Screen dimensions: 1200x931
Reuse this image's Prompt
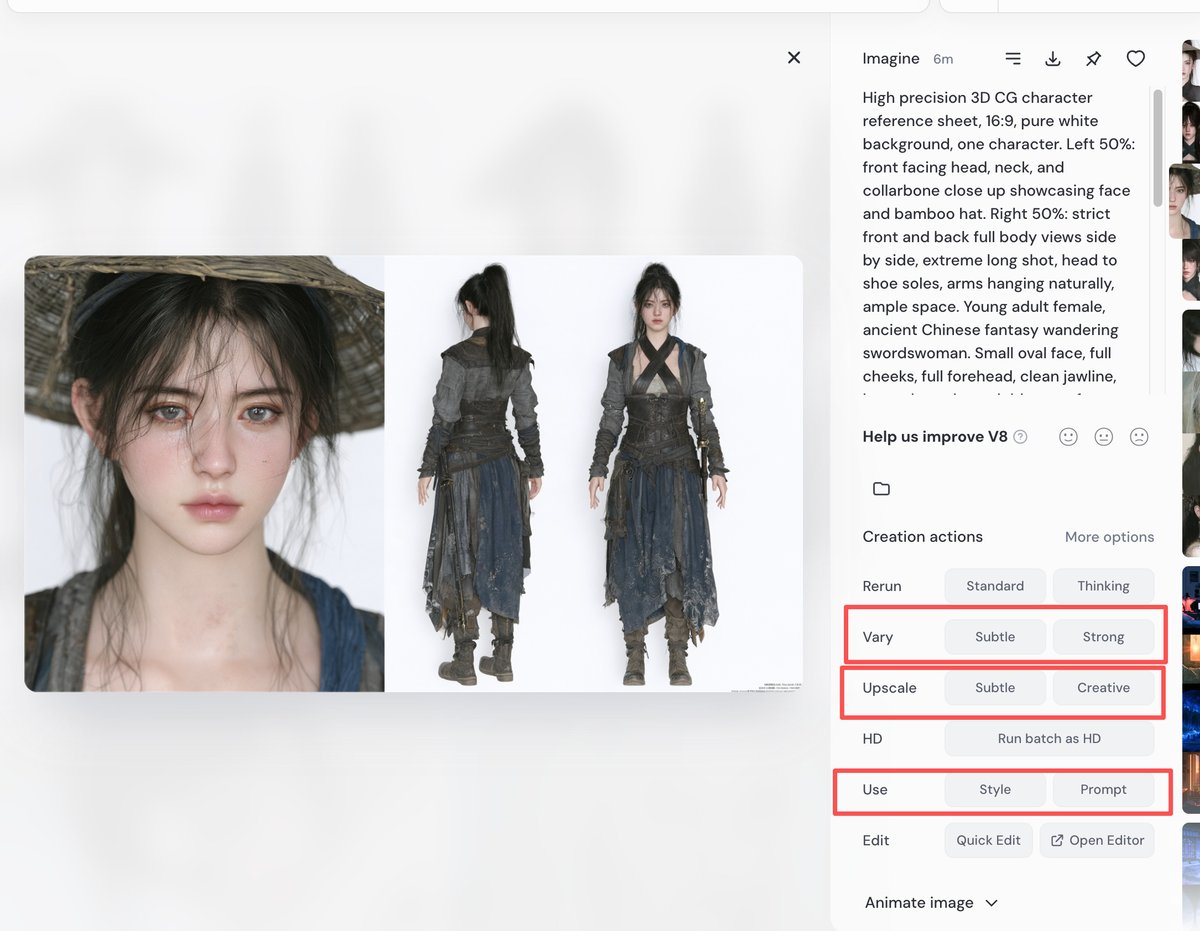[x=1103, y=790]
